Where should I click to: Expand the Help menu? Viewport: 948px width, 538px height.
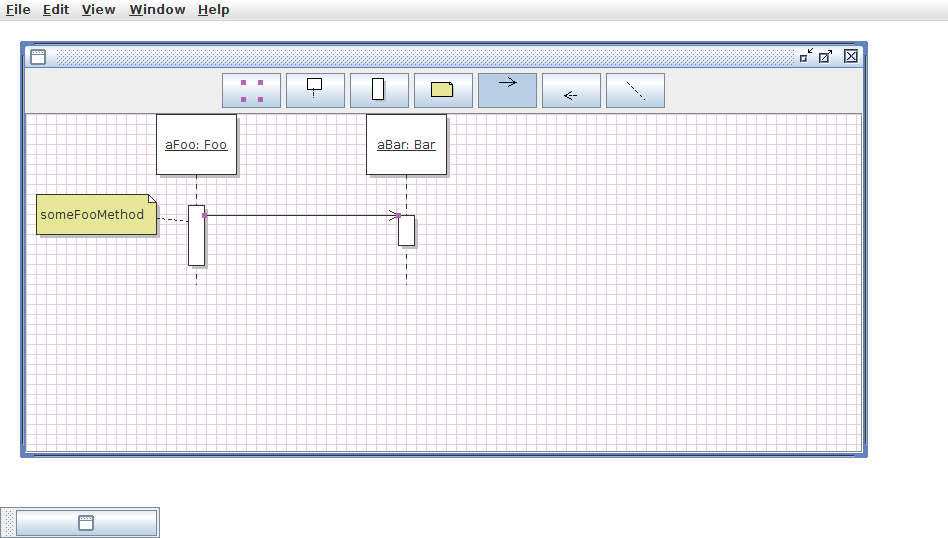pyautogui.click(x=213, y=10)
